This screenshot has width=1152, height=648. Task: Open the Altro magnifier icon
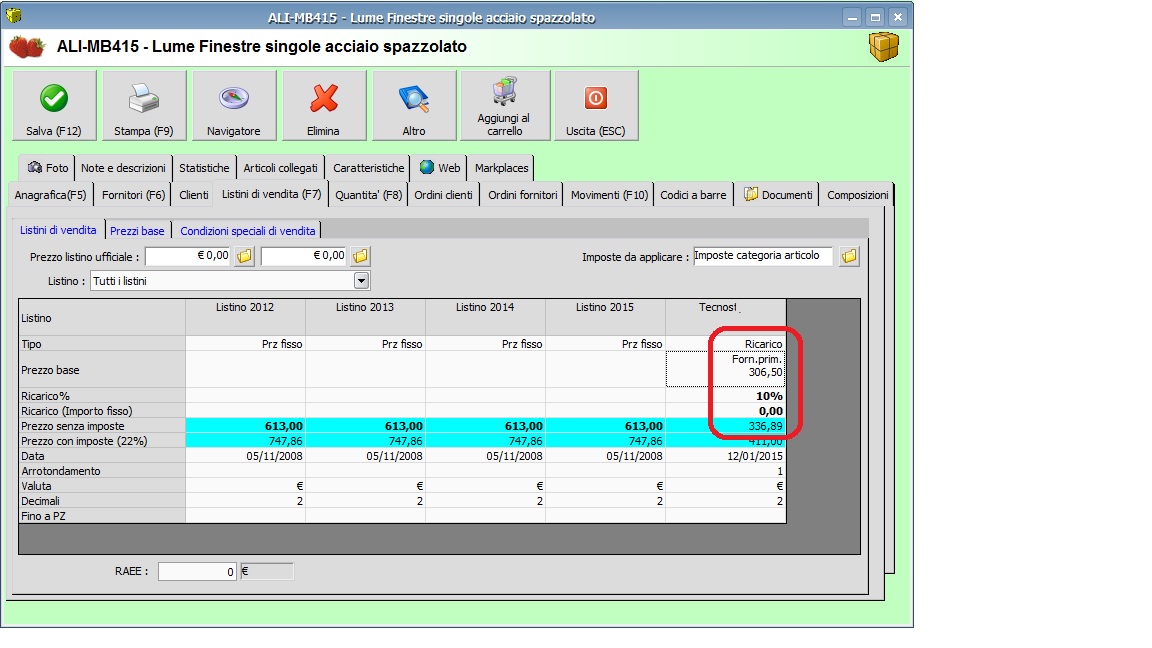click(x=413, y=98)
